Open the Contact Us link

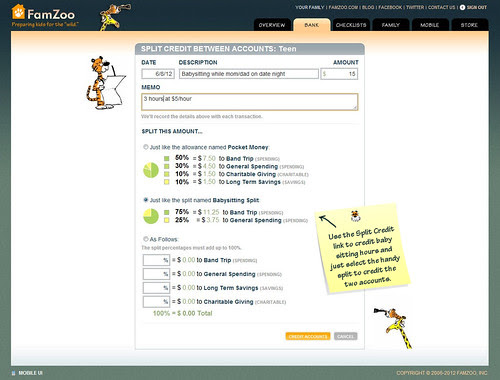click(441, 7)
